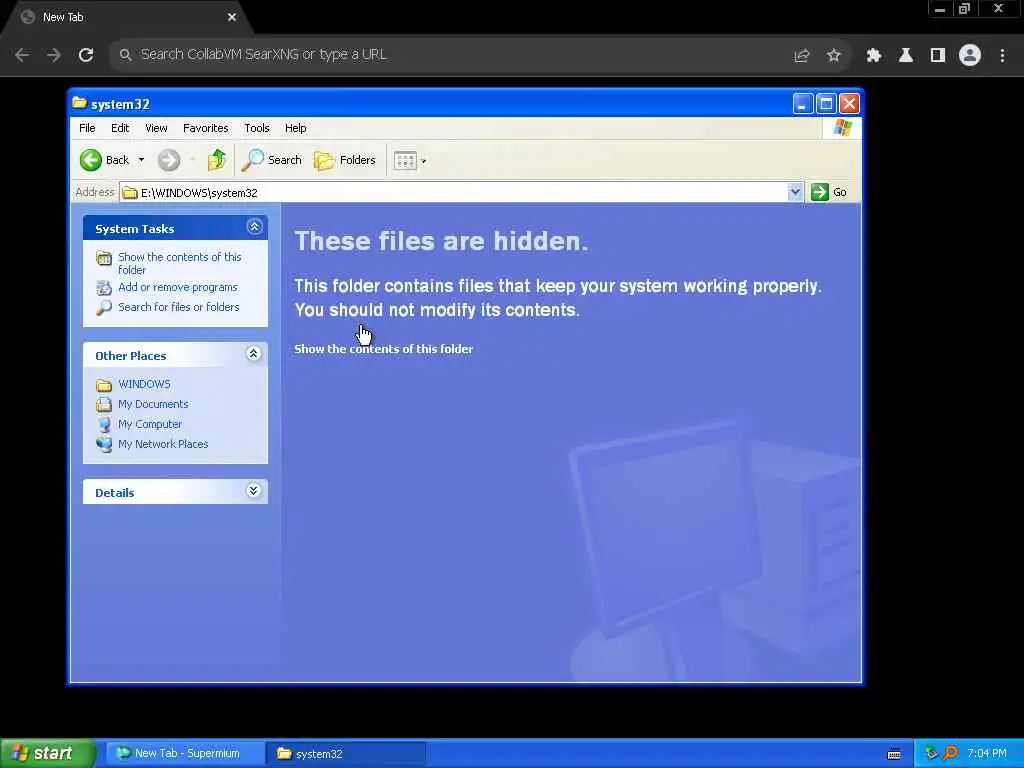Go up one folder level
The height and width of the screenshot is (768, 1024).
click(216, 160)
